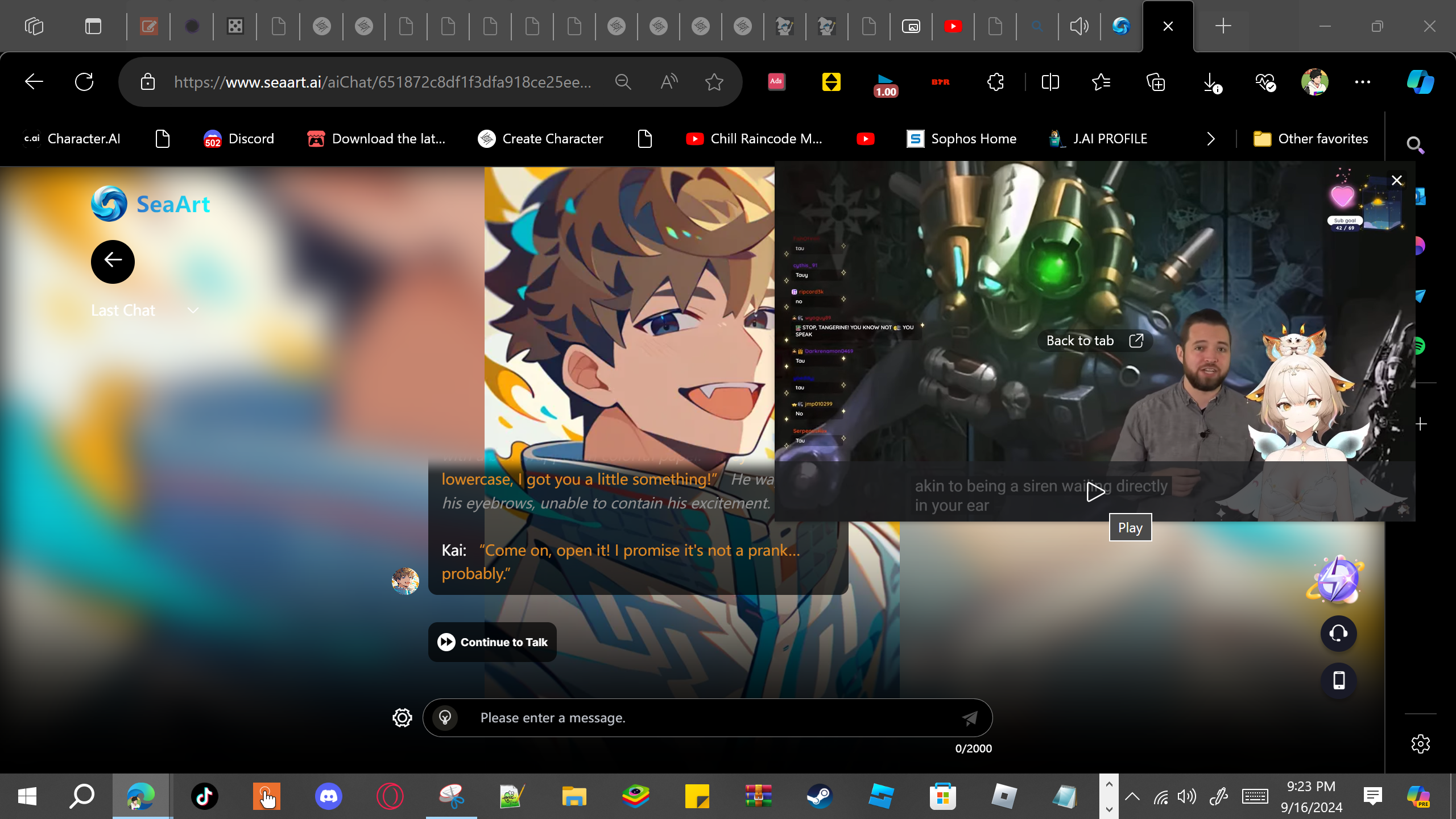Open Chill Raincode M... bookmark

pyautogui.click(x=754, y=139)
